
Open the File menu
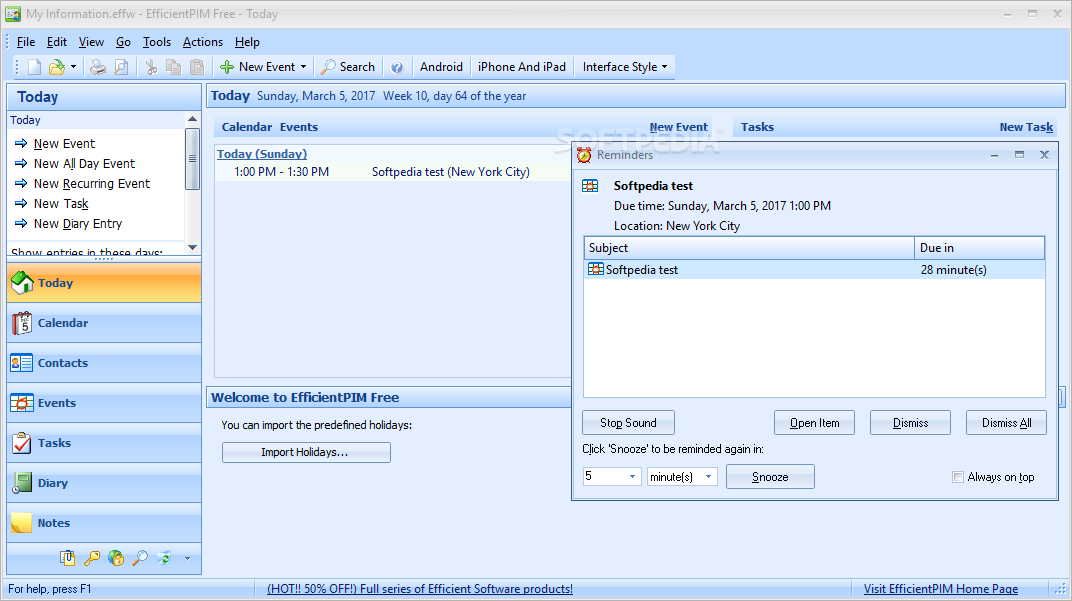[x=26, y=42]
